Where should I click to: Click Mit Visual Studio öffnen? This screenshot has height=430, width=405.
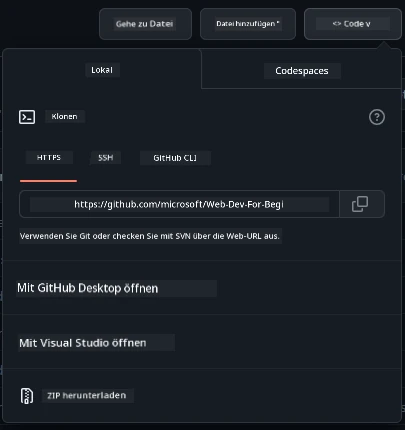coord(83,343)
